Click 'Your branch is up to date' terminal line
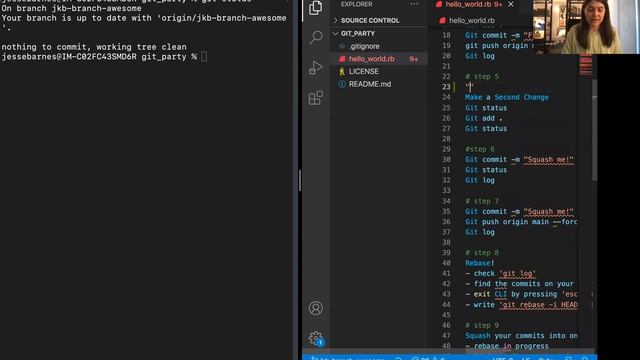The image size is (640, 360). pyautogui.click(x=144, y=18)
